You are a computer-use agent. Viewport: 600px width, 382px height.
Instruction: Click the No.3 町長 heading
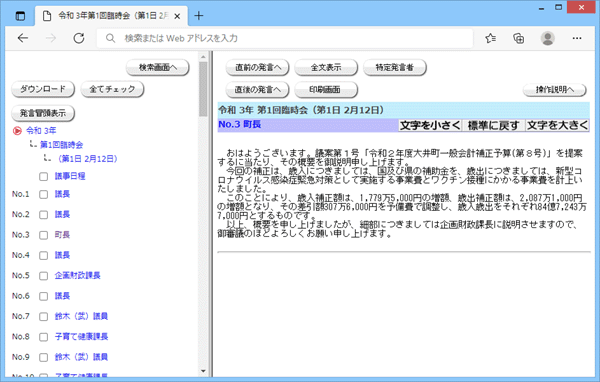pyautogui.click(x=240, y=124)
